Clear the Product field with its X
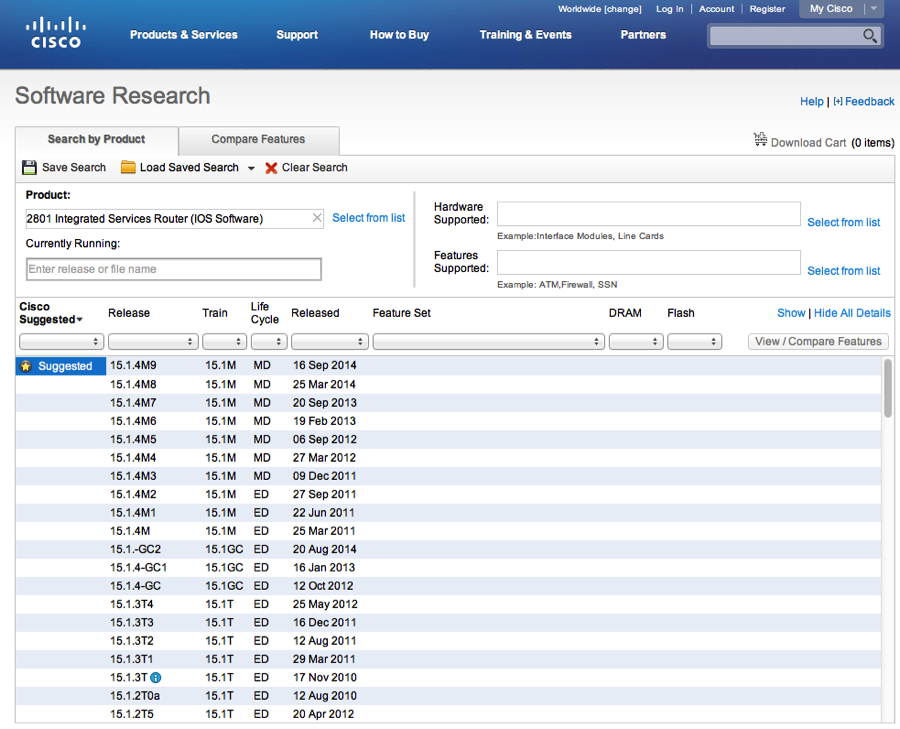This screenshot has width=900, height=729. click(x=317, y=218)
